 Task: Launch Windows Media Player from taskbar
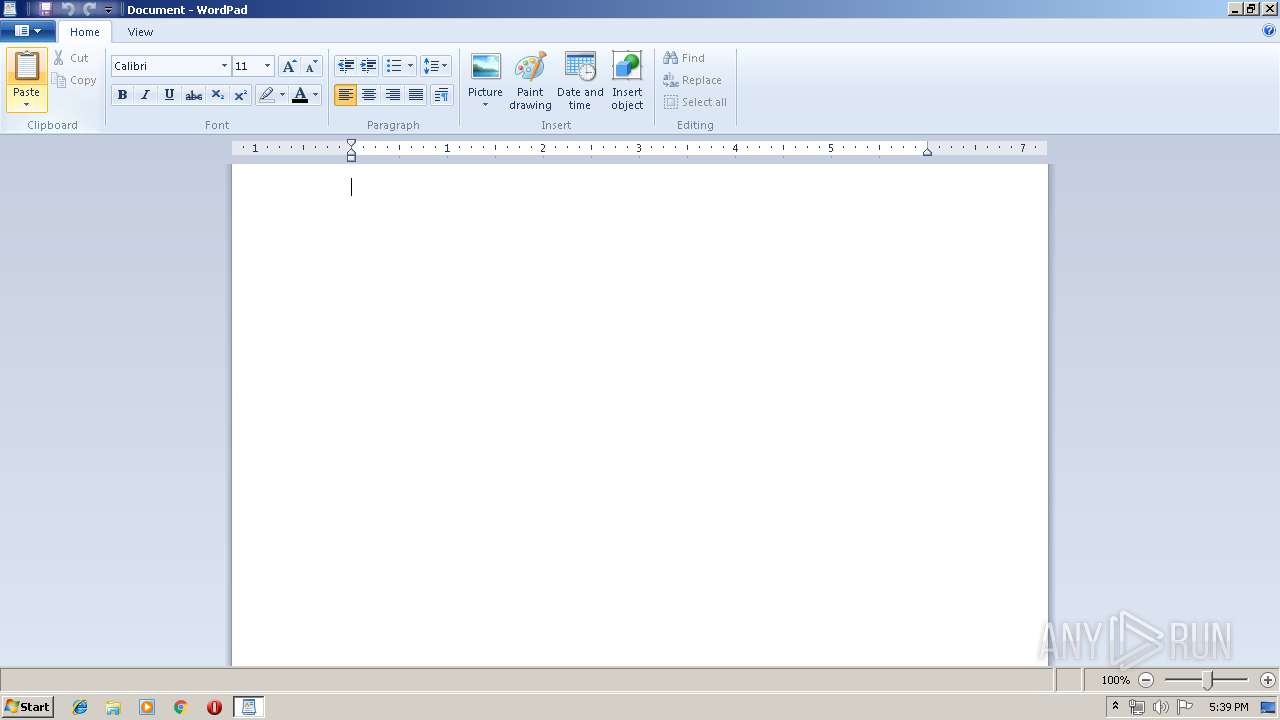click(x=147, y=707)
